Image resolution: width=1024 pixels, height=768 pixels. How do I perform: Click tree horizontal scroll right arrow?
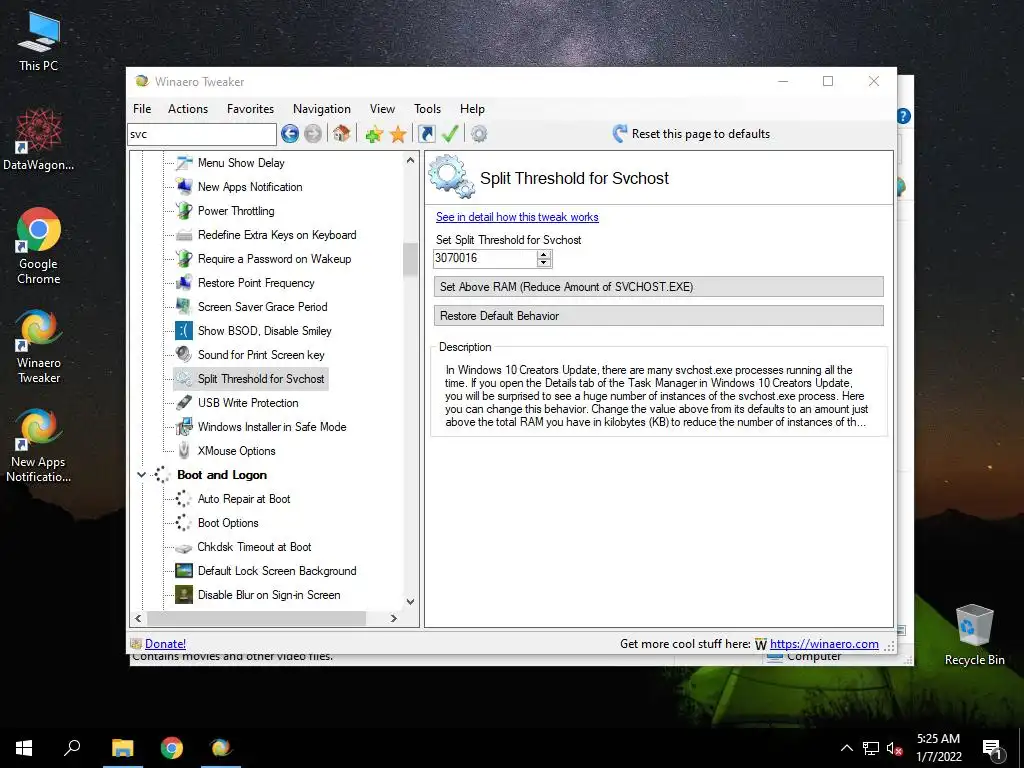393,618
